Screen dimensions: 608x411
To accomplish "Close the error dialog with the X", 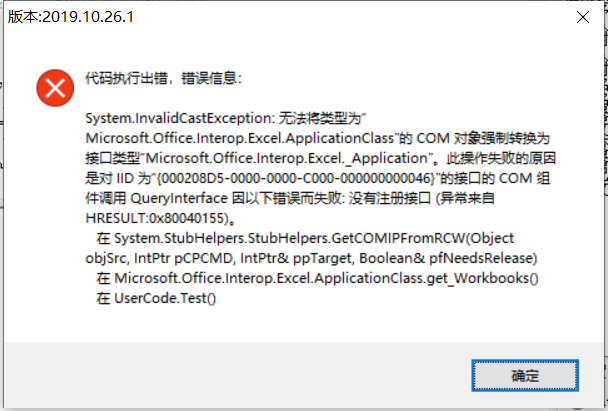I will 583,17.
